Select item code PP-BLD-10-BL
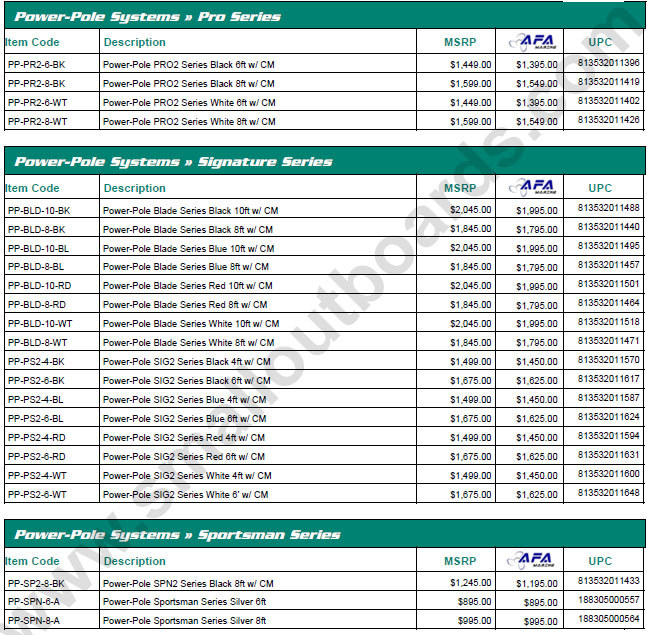 click(x=38, y=249)
